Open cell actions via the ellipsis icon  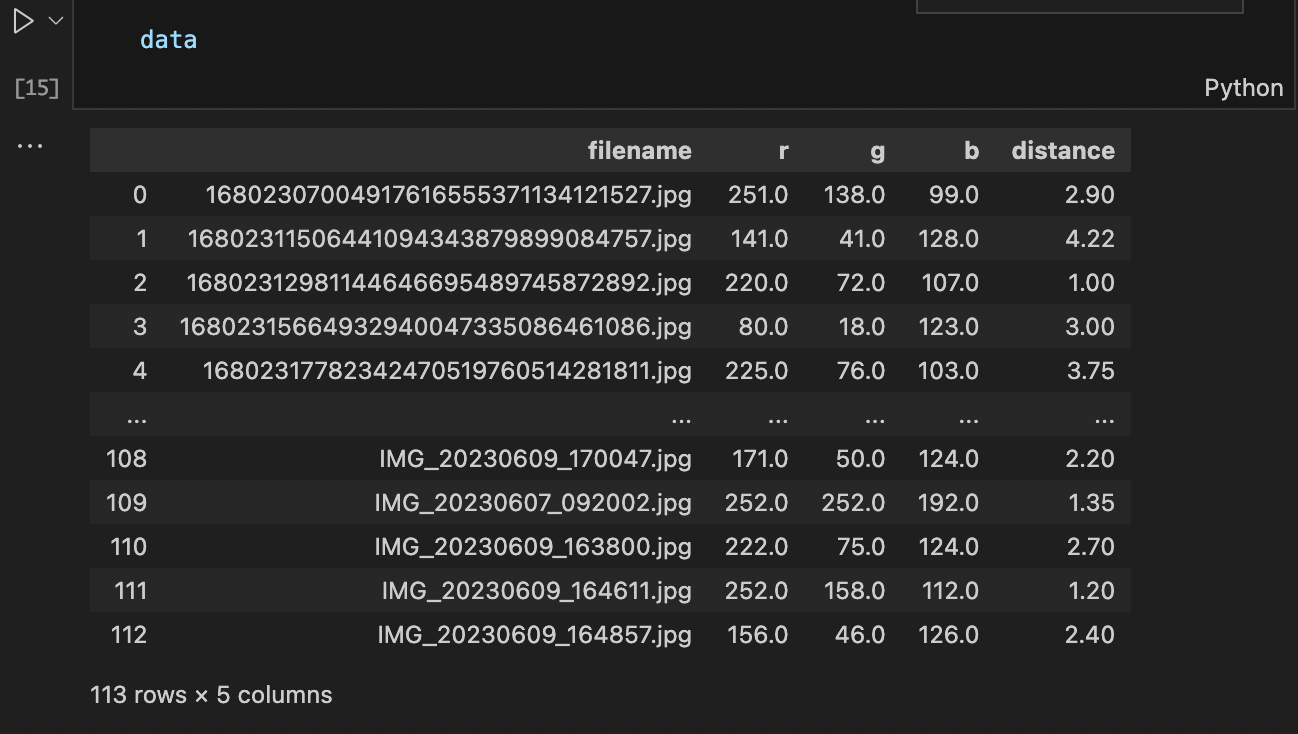[30, 145]
